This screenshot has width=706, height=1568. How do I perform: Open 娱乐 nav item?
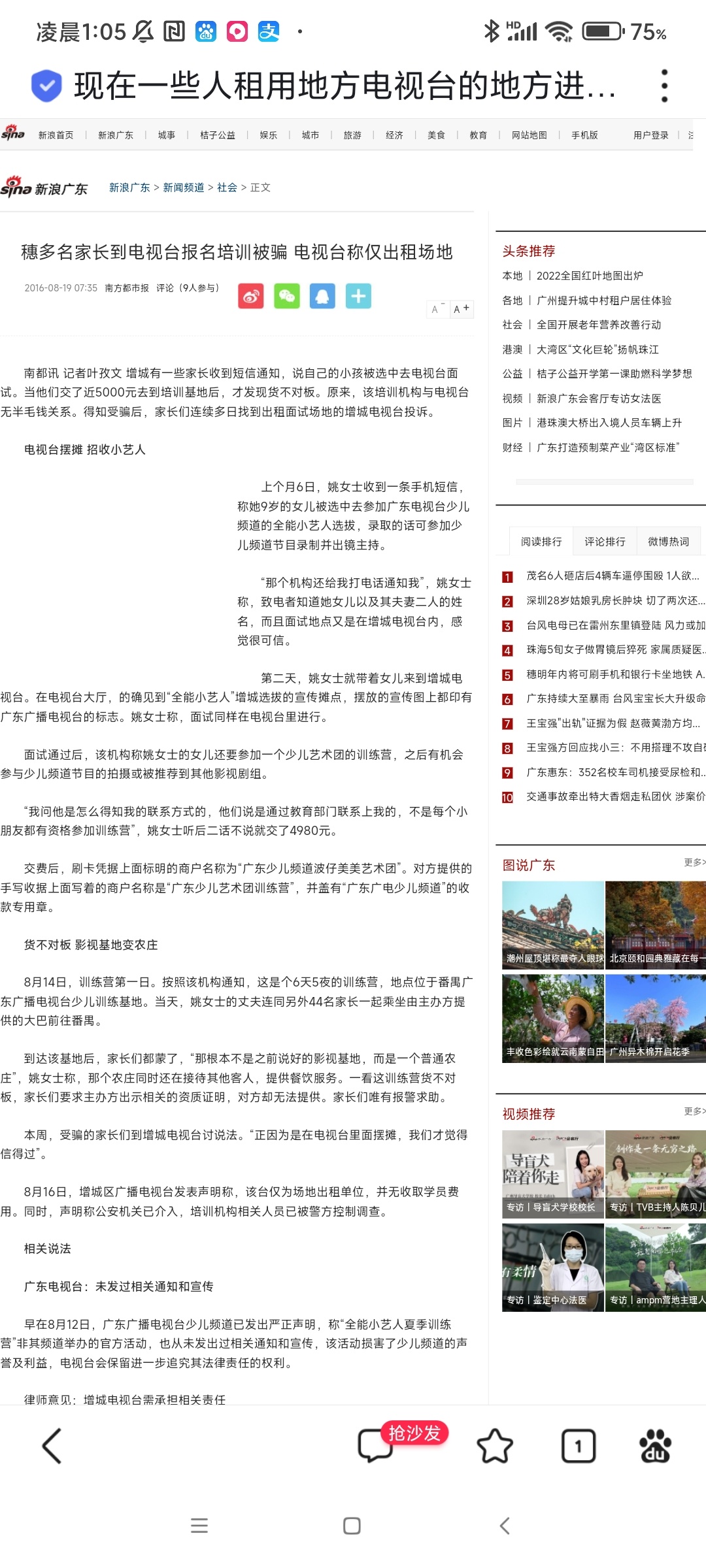[269, 135]
